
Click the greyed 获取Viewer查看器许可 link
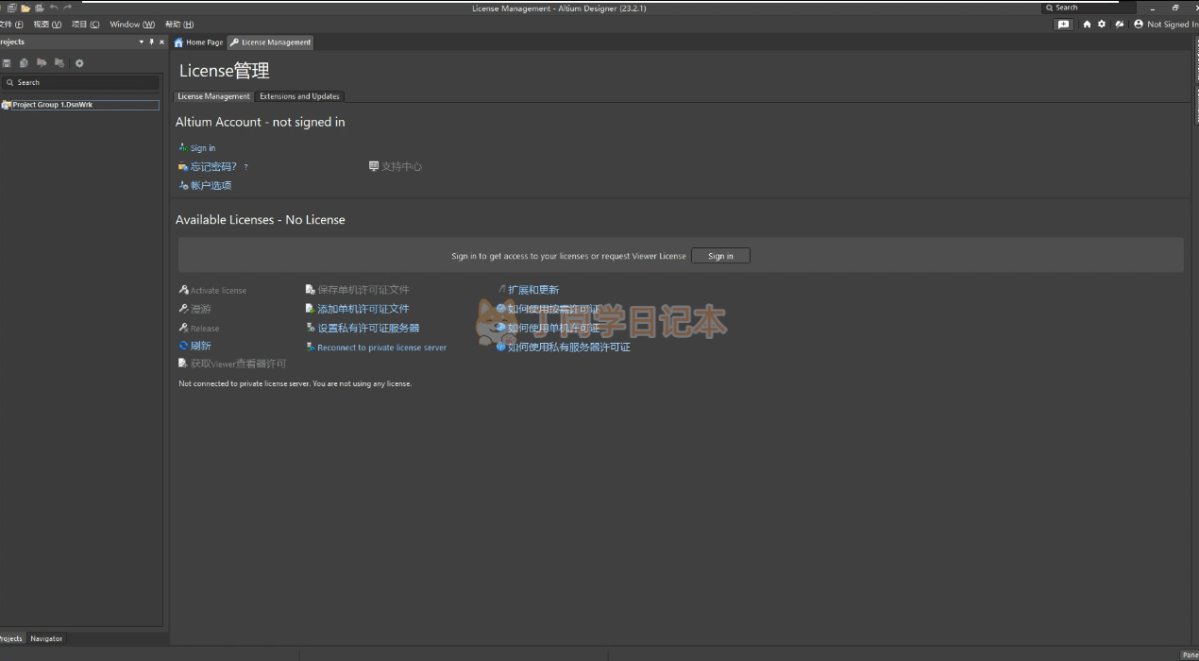238,364
